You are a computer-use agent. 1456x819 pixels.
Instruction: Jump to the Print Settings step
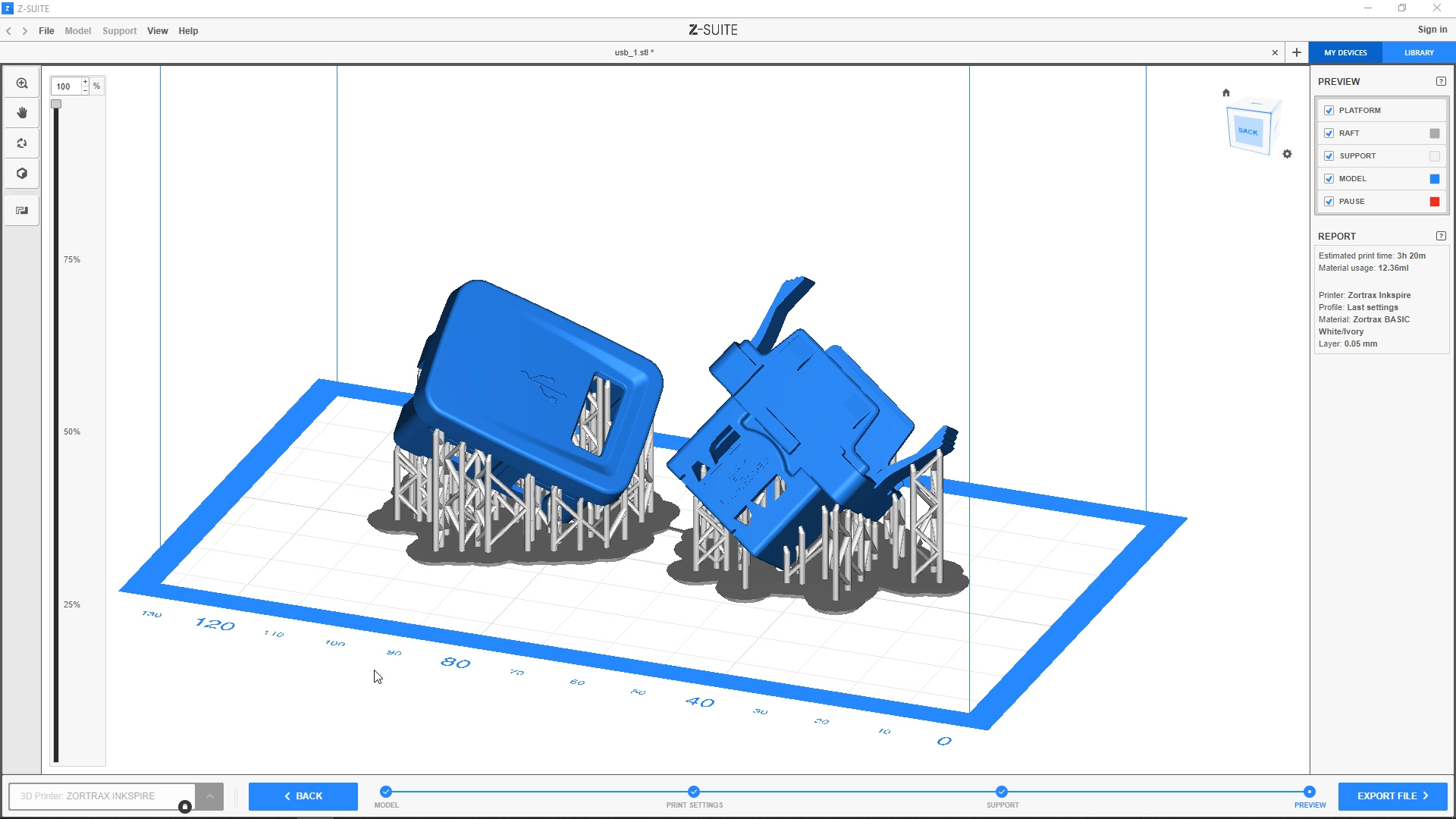[694, 792]
